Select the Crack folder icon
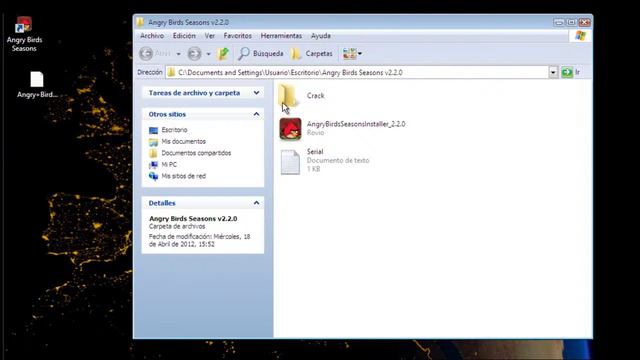 pos(289,96)
